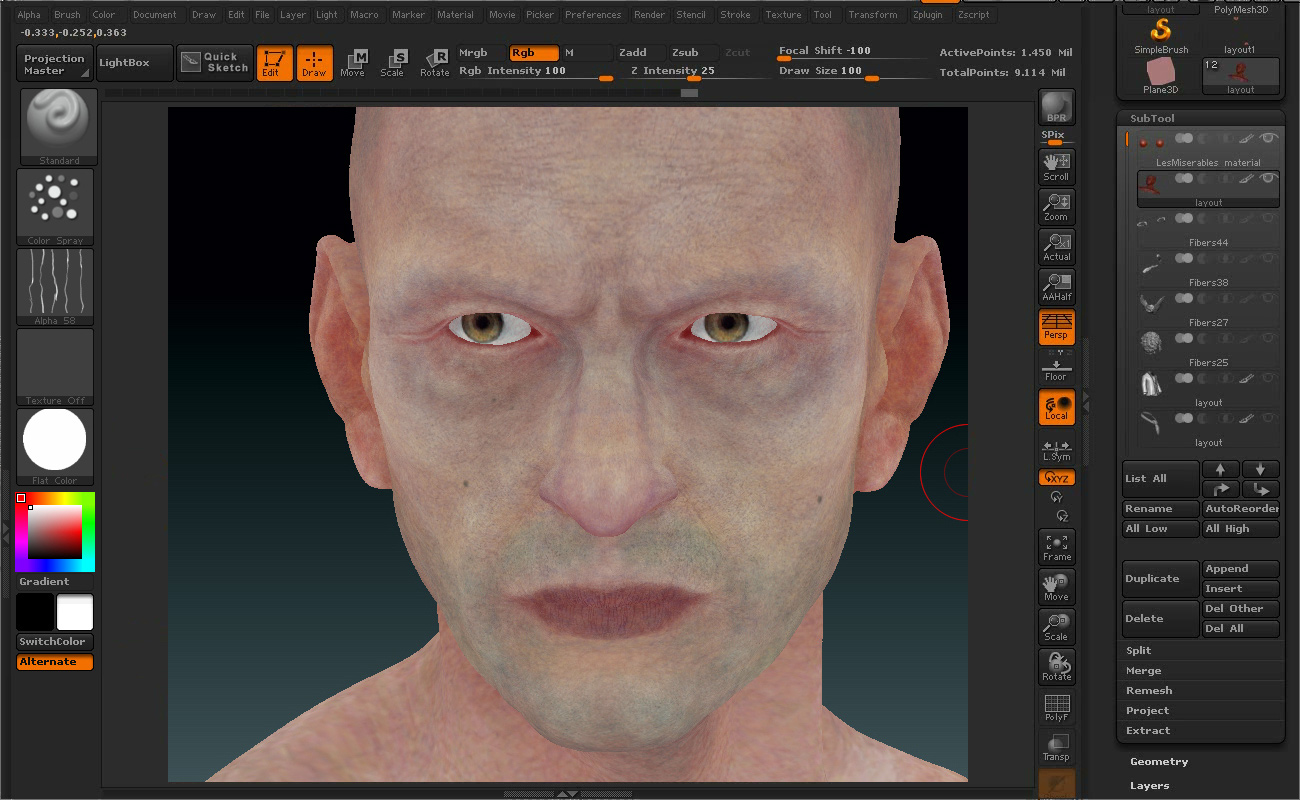Click the Duplicate subtool button

pos(1160,578)
